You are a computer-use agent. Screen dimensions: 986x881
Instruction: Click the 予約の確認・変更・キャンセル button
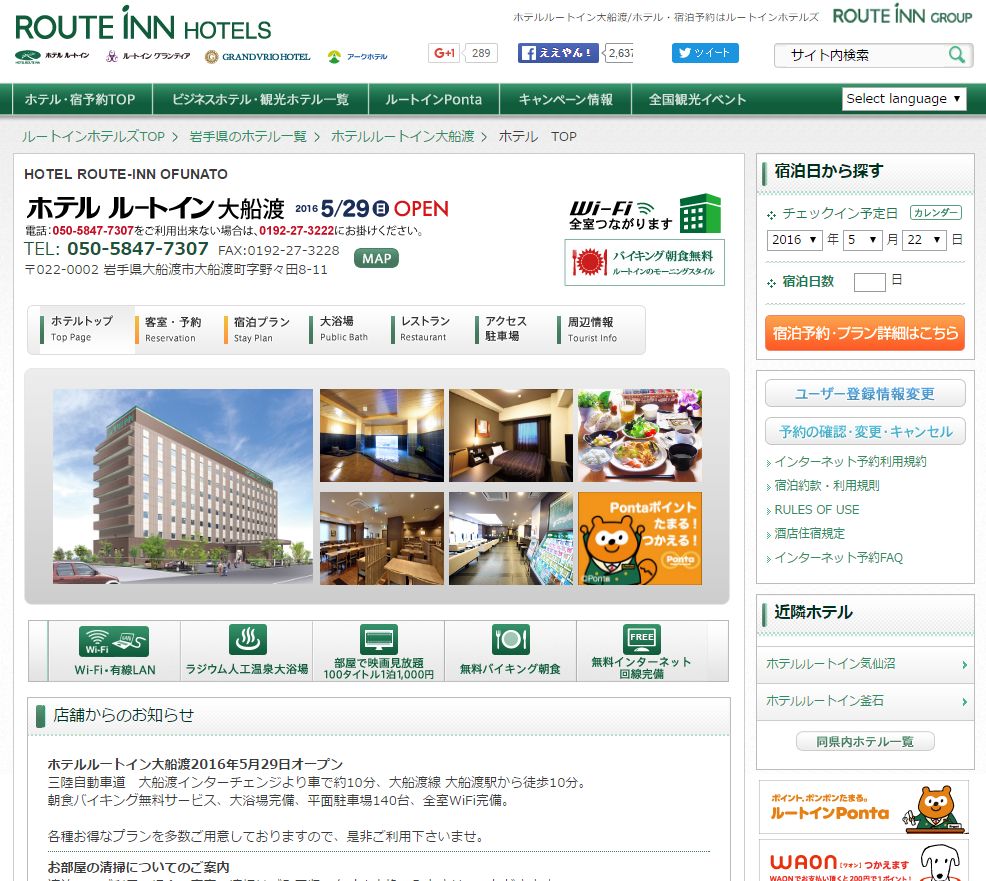point(865,431)
